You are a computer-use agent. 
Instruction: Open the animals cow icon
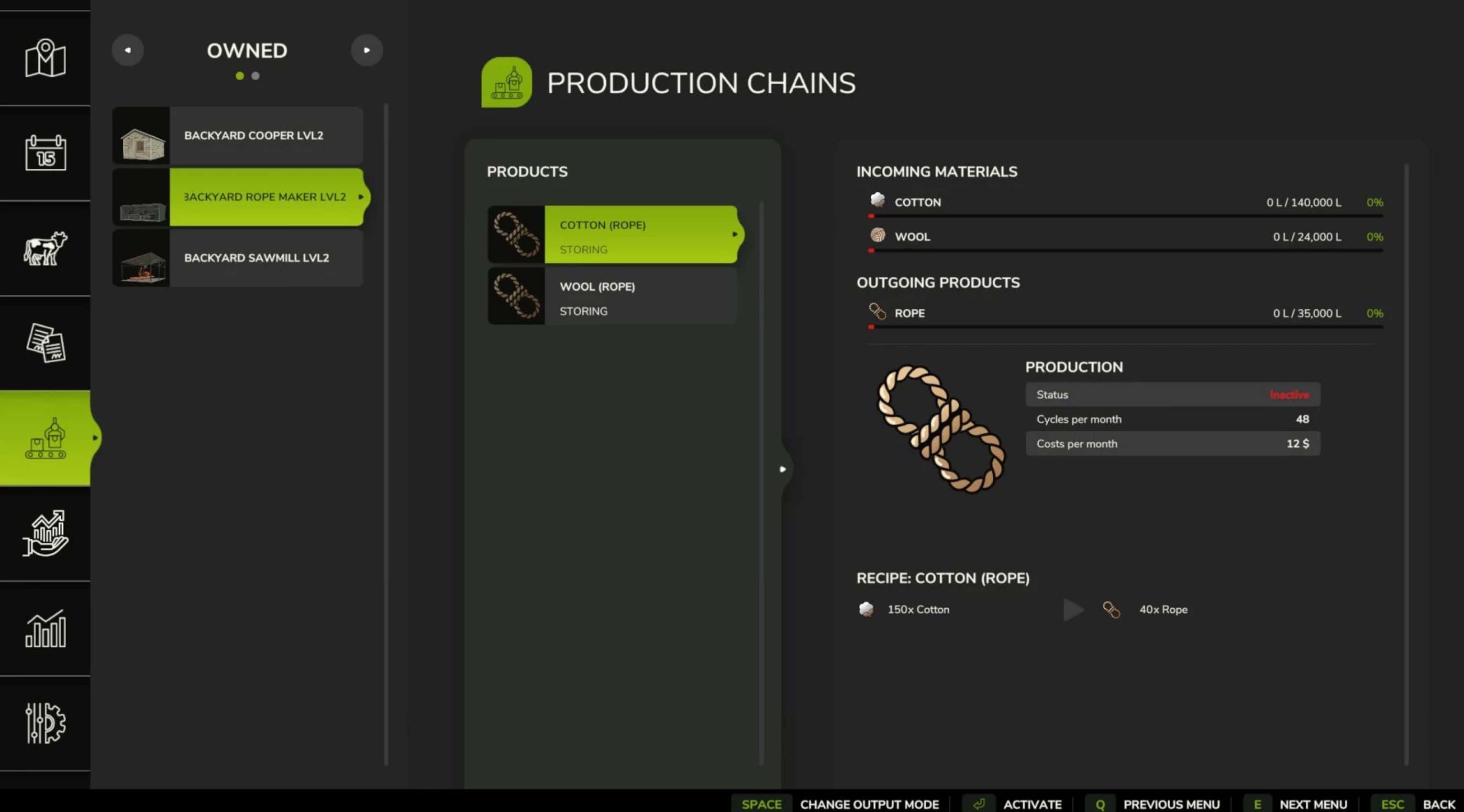pos(45,248)
